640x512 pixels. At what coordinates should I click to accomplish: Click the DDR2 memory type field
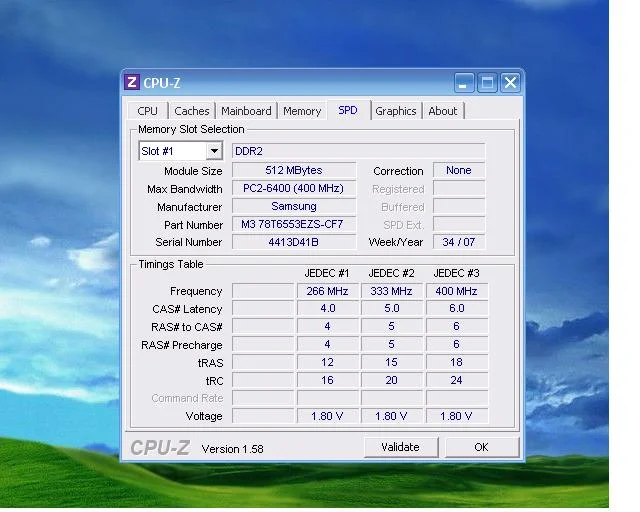point(358,151)
